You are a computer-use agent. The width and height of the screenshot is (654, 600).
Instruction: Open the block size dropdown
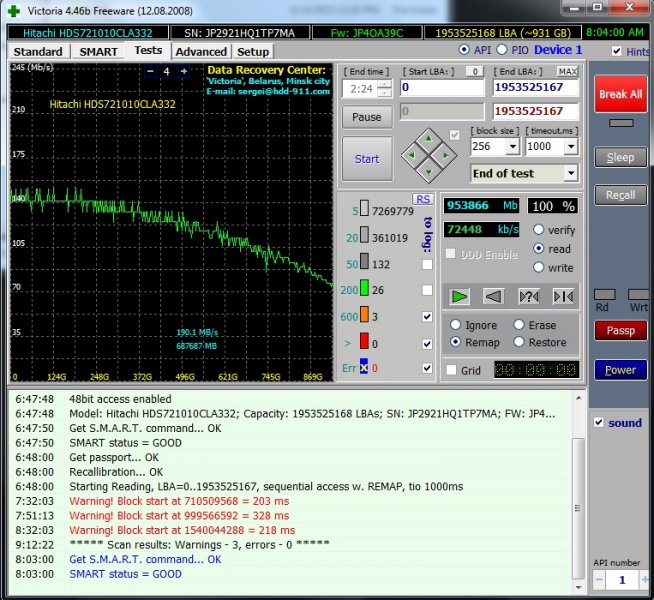click(x=512, y=146)
